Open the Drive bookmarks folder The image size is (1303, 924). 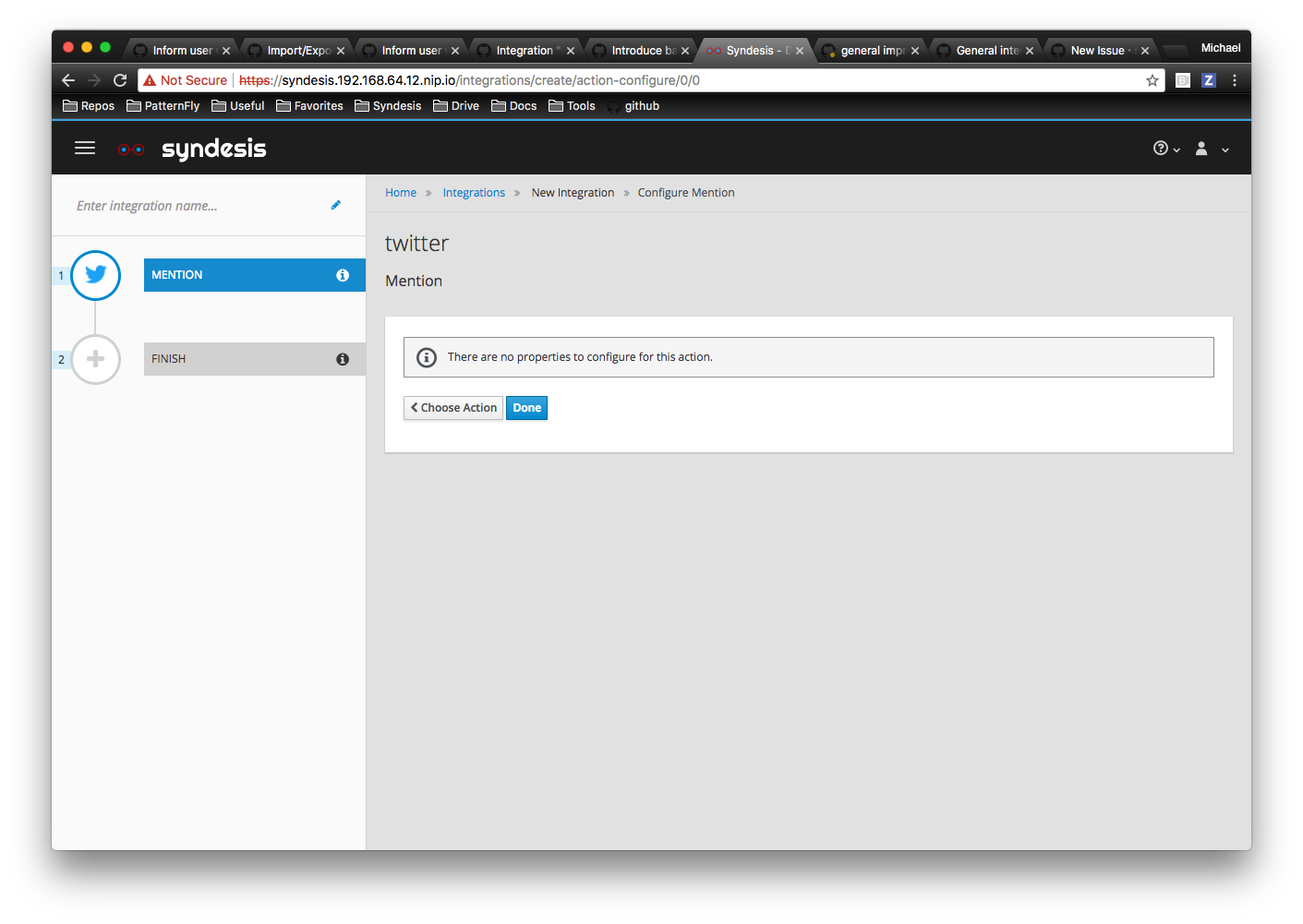456,106
